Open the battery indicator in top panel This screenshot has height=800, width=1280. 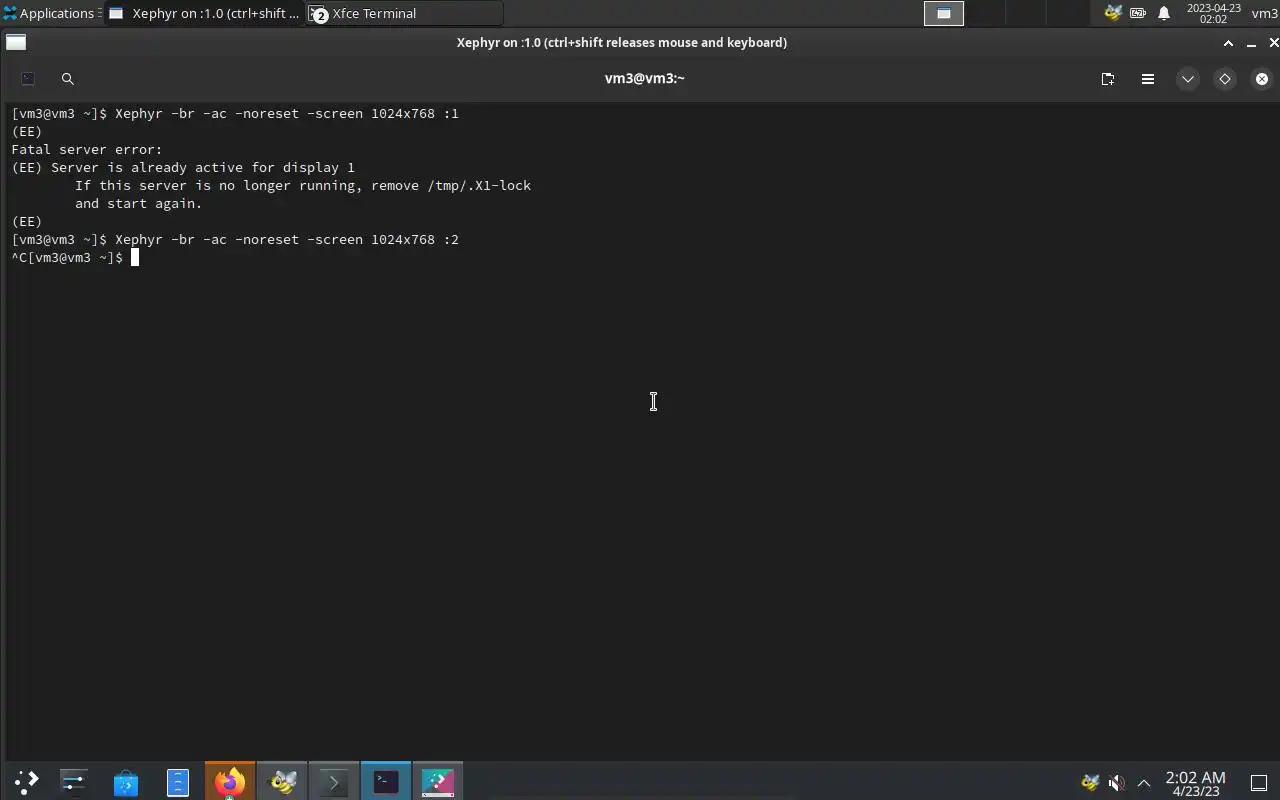(x=1138, y=13)
